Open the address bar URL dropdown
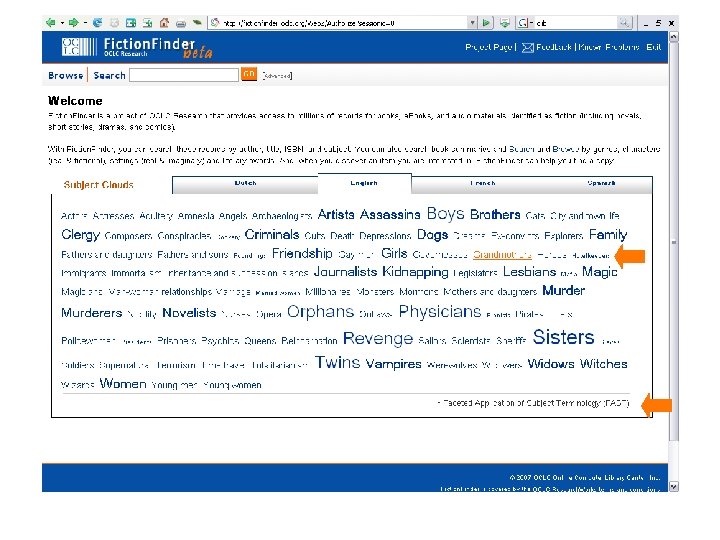Screen dimensions: 720x540 (x=472, y=22)
